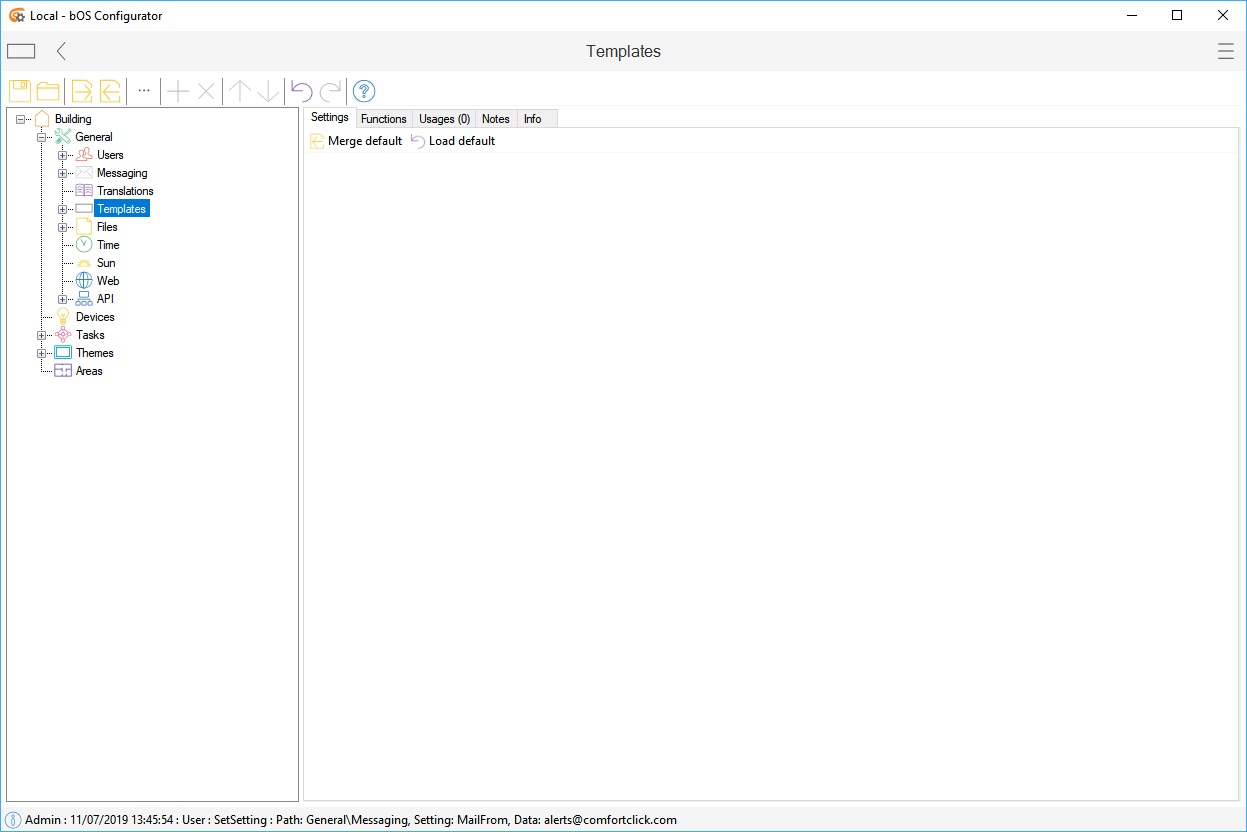The width and height of the screenshot is (1247, 832).
Task: Click the Messaging envelope icon
Action: 84,173
